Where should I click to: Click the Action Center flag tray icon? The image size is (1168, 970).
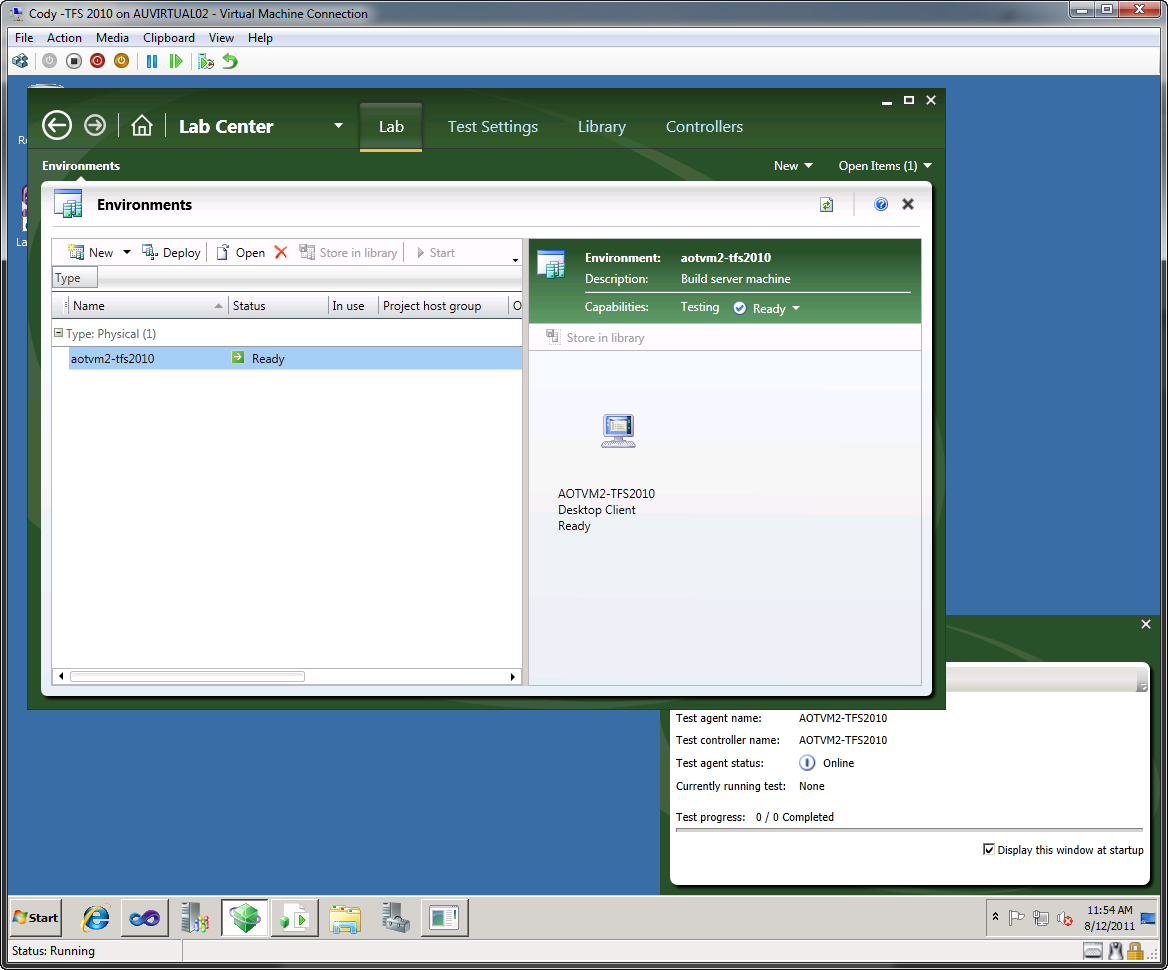[1016, 918]
